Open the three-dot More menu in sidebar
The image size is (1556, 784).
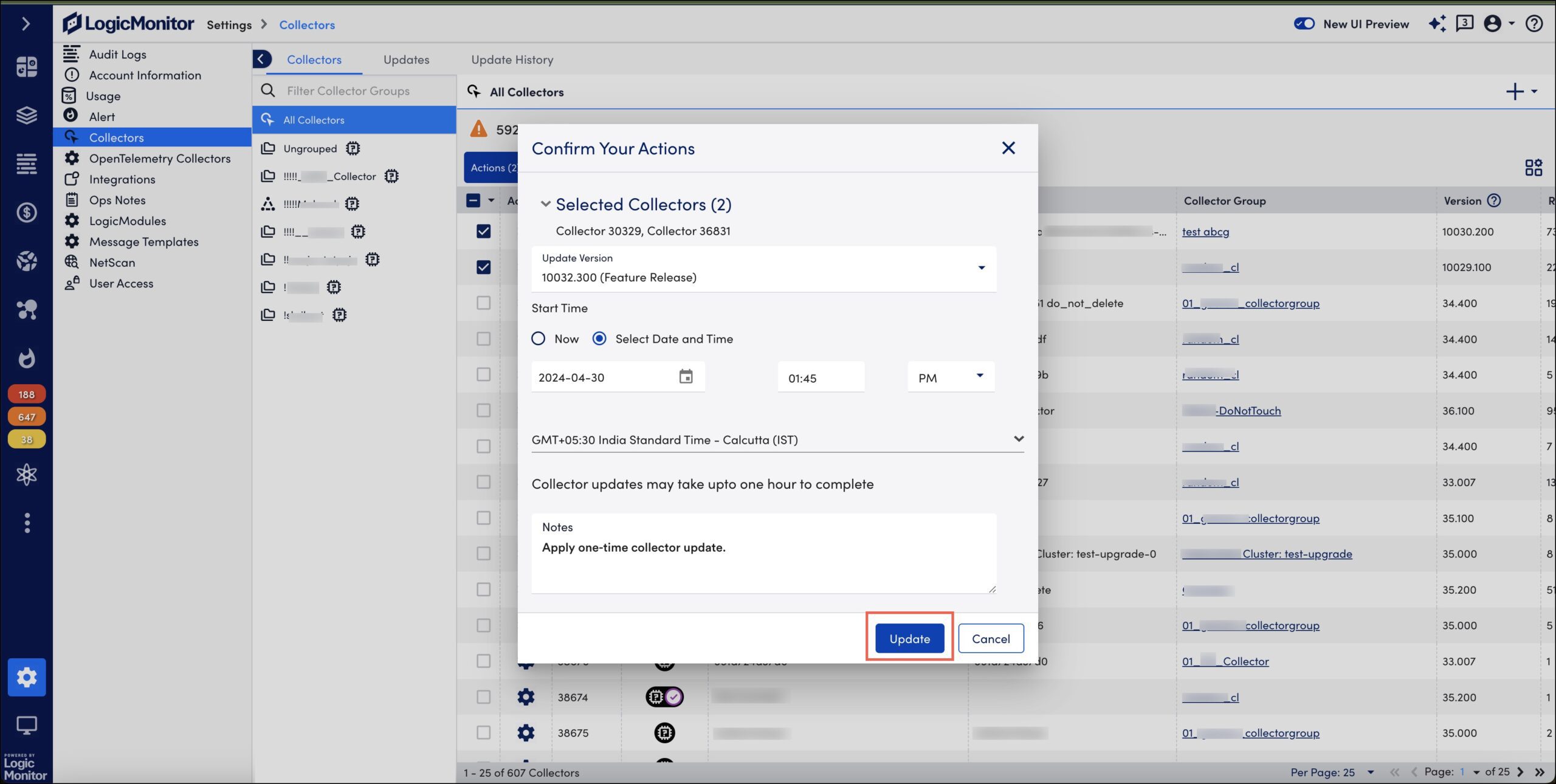(26, 523)
